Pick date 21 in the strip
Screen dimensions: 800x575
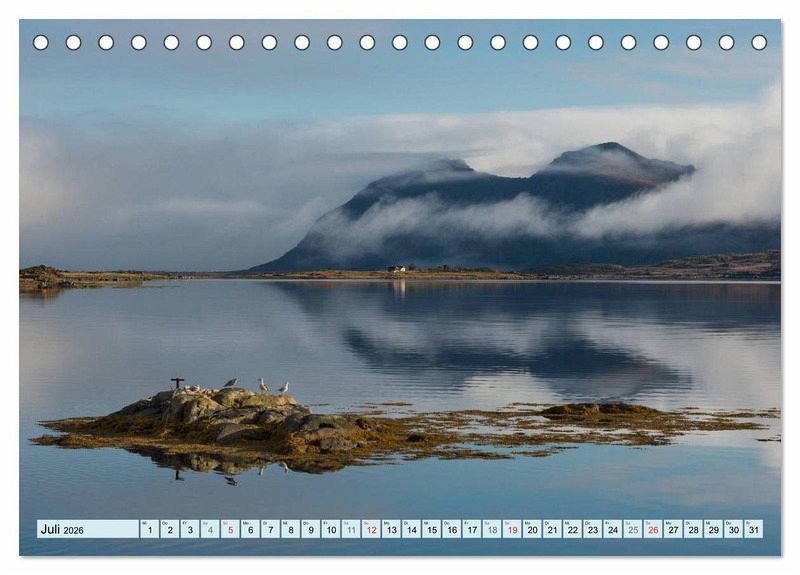click(553, 529)
